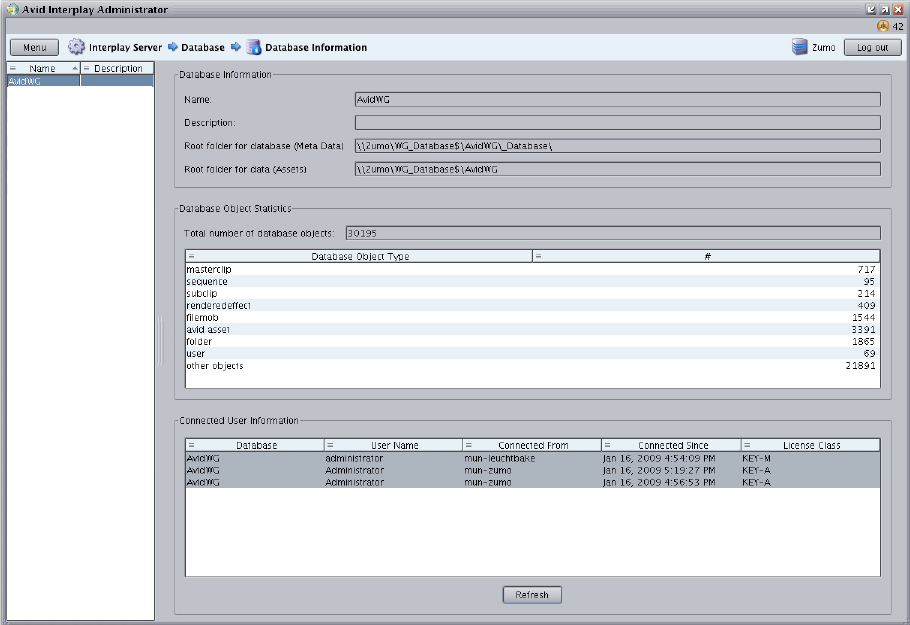Select AvidWG database in sidebar list
This screenshot has height=625, width=910.
point(80,81)
